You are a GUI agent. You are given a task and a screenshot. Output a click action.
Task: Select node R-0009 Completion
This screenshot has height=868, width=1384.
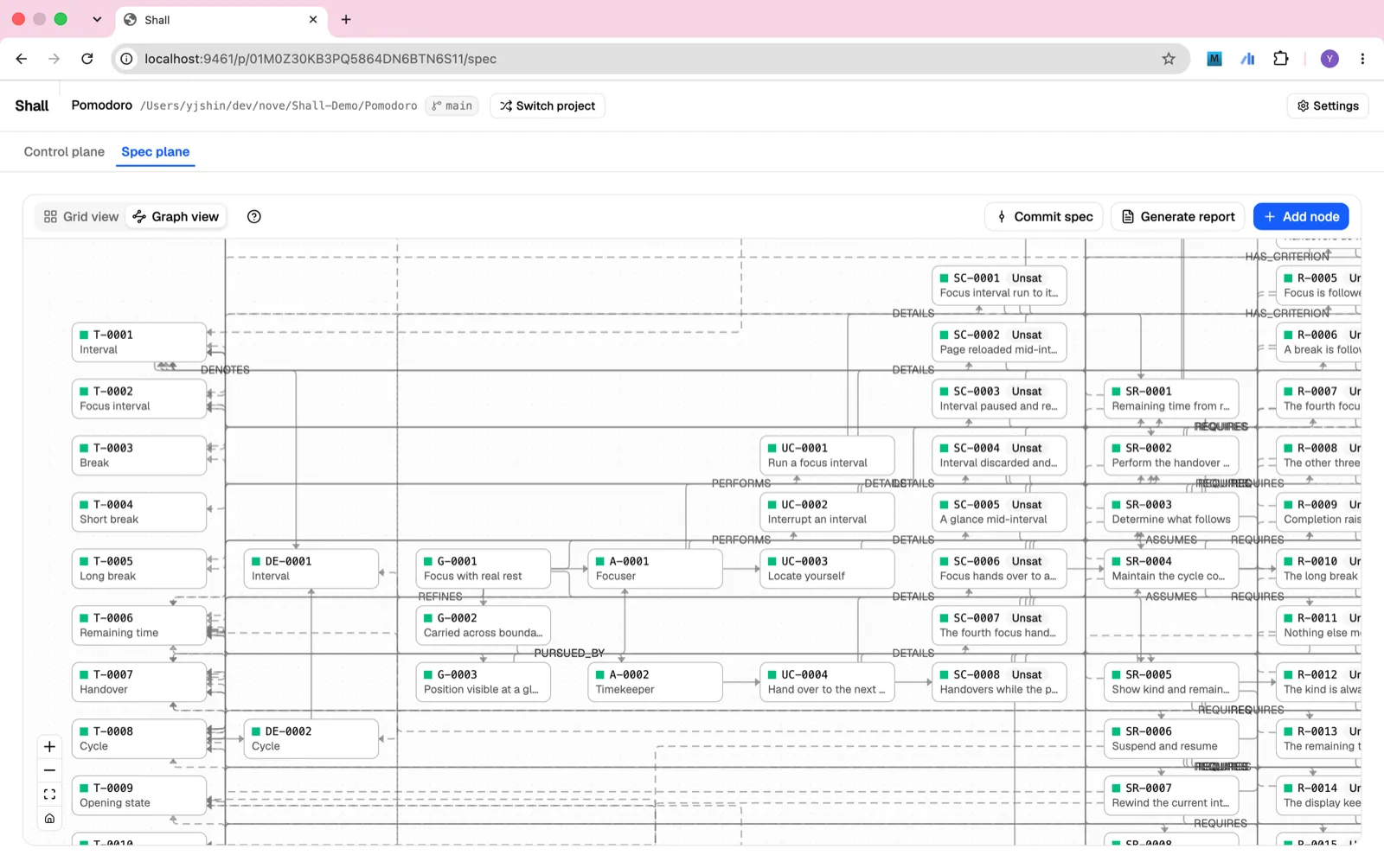tap(1319, 512)
